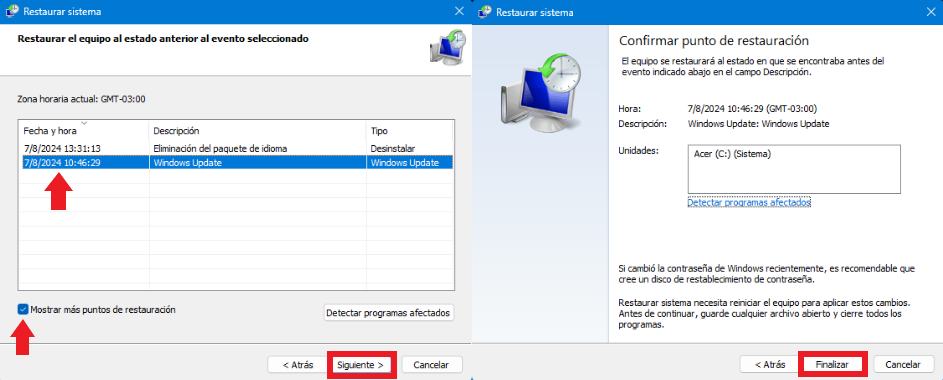Toggle Mostrar más puntos de restauración checkbox
The width and height of the screenshot is (943, 380).
tap(23, 310)
